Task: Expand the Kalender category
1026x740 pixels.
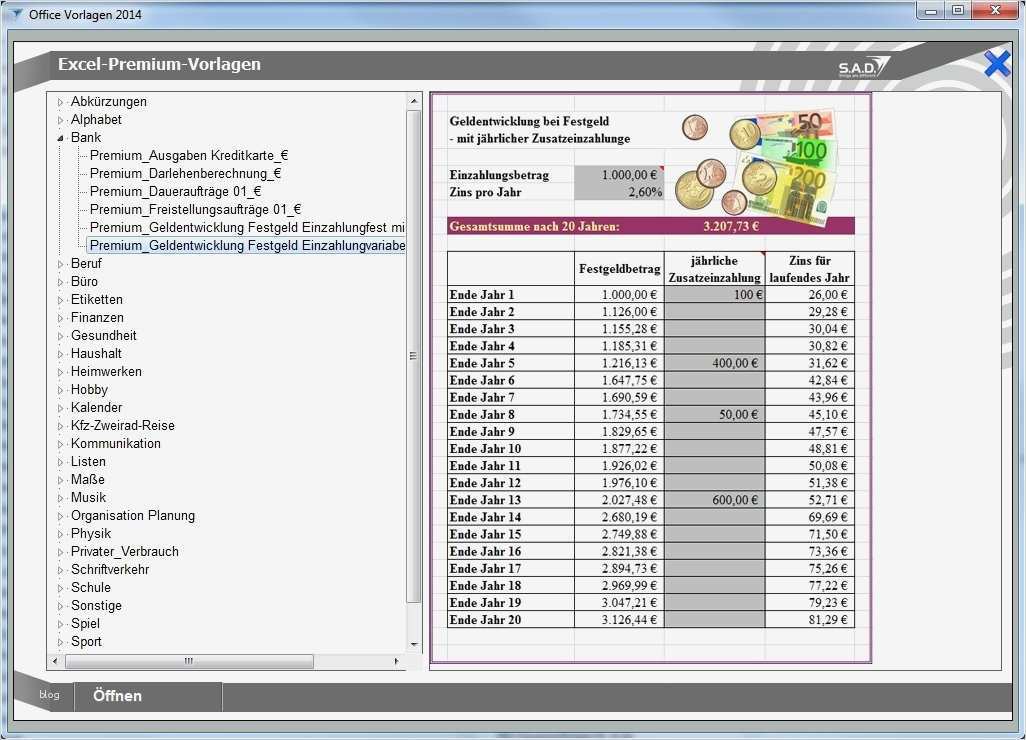Action: [62, 407]
